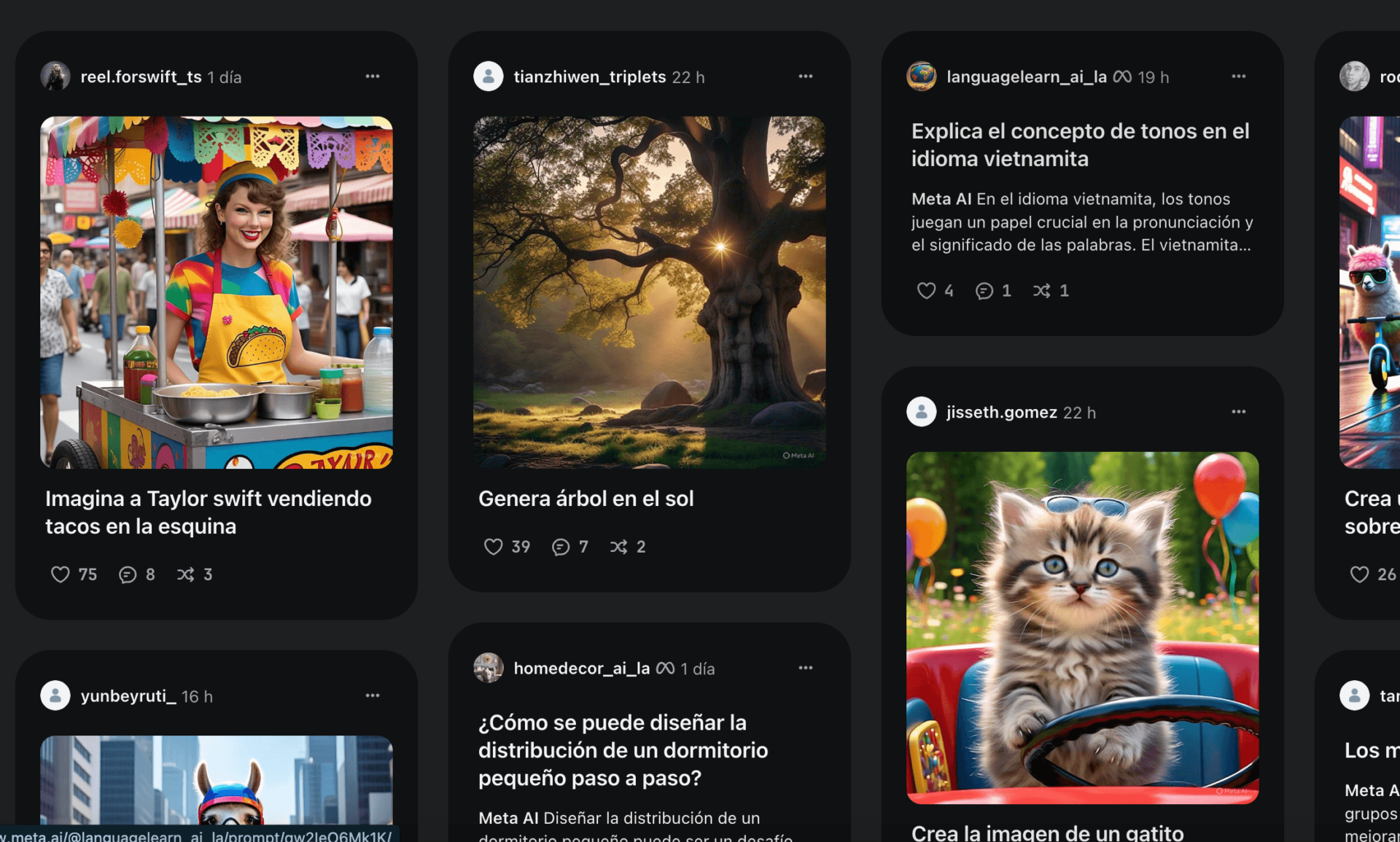Read Meta AI answer about distribución de dormitorio
The height and width of the screenshot is (842, 1400).
(636, 826)
